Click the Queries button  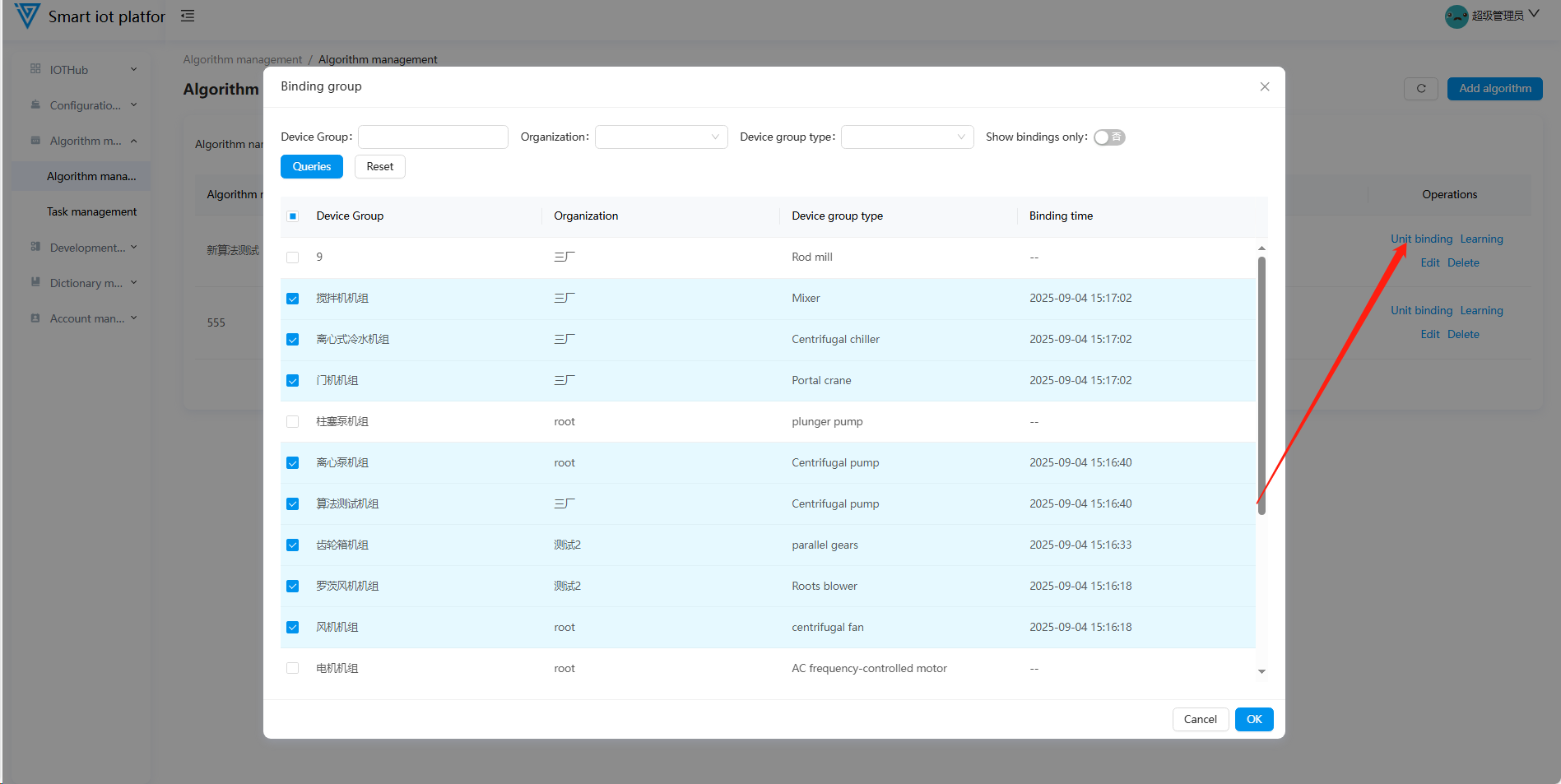click(x=311, y=166)
